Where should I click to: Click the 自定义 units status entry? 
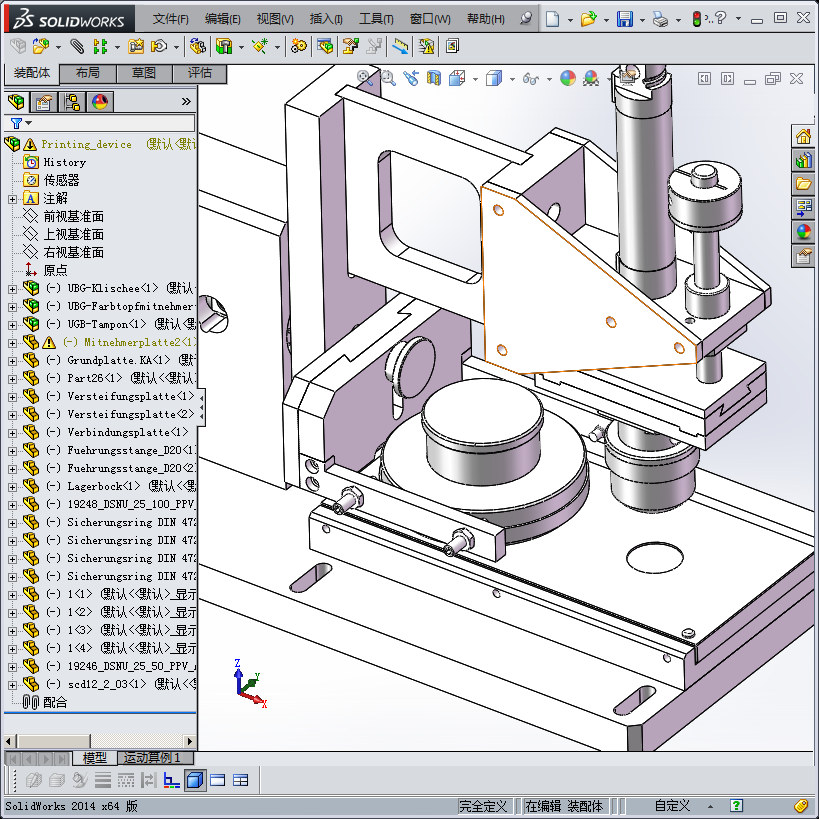click(673, 806)
